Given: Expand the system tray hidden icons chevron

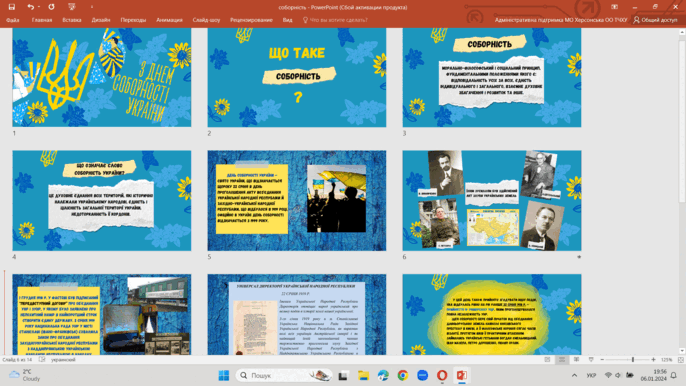Looking at the screenshot, I should [574, 375].
